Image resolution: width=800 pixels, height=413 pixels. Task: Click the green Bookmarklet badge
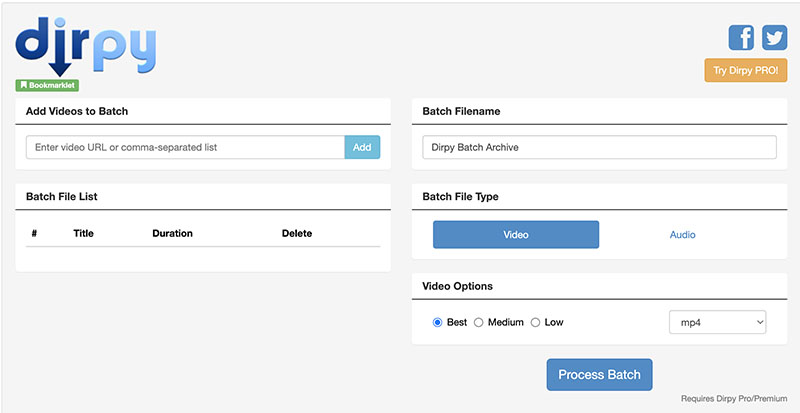coord(47,86)
